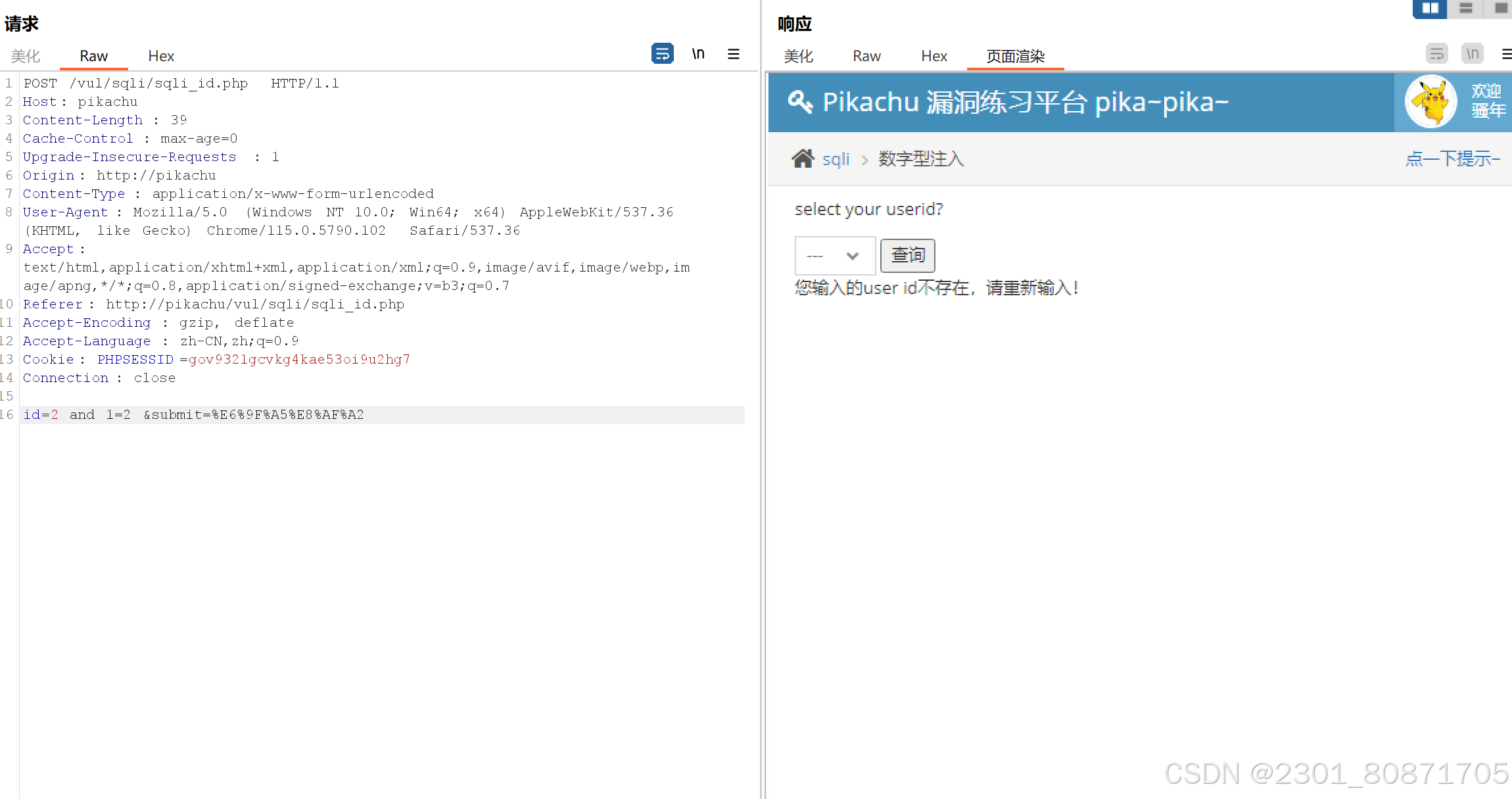
Task: Click the sqli breadcrumb link
Action: coord(836,159)
